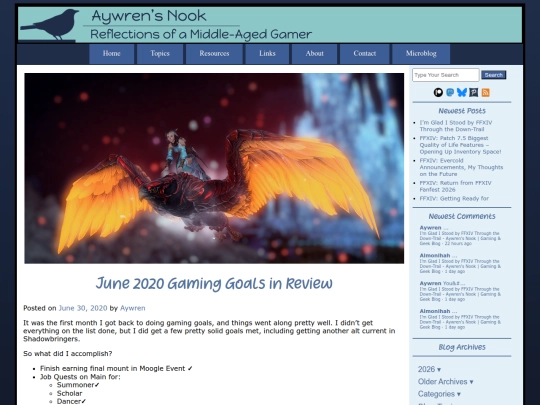Open the Contact menu item
This screenshot has height=405, width=540.
pos(365,54)
